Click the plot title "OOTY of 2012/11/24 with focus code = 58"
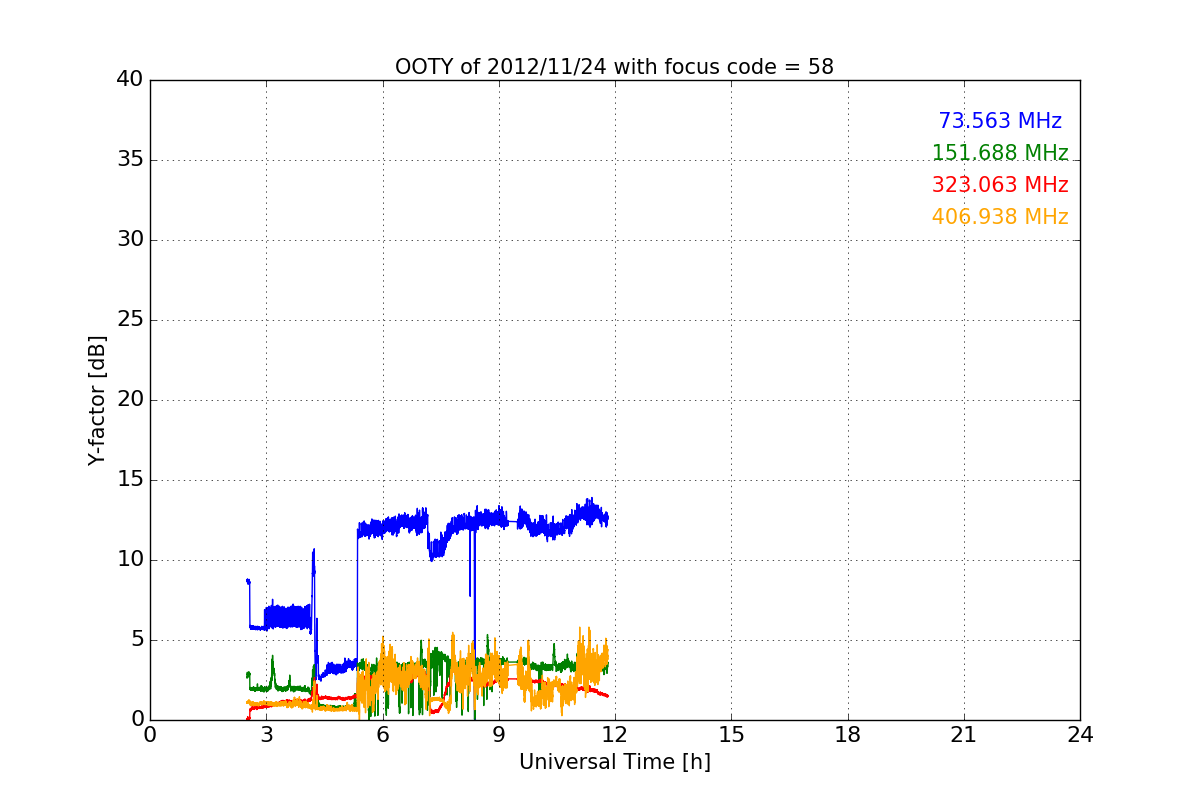The image size is (1200, 800). 614,67
